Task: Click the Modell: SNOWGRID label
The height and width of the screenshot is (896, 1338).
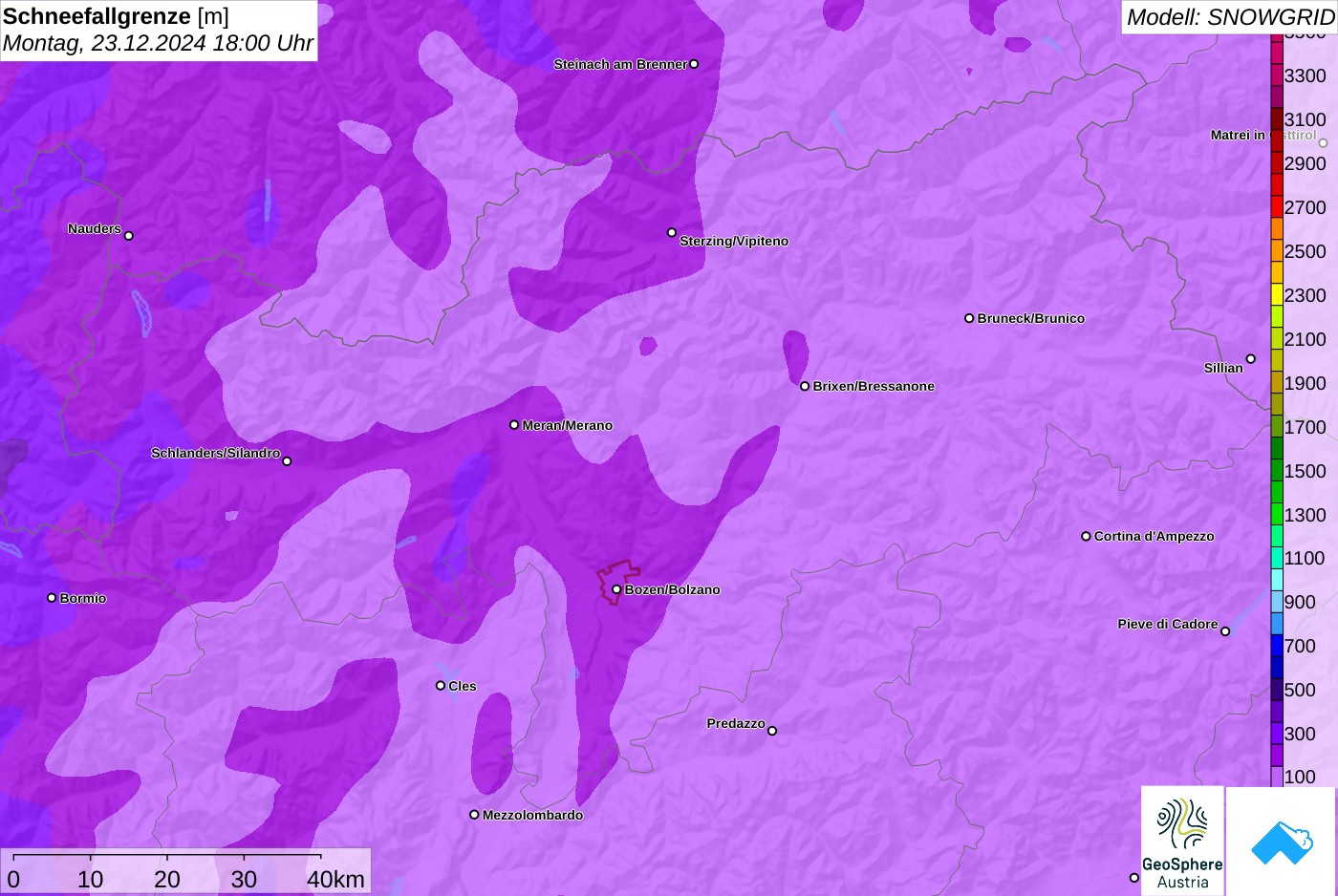Action: coord(1230,17)
